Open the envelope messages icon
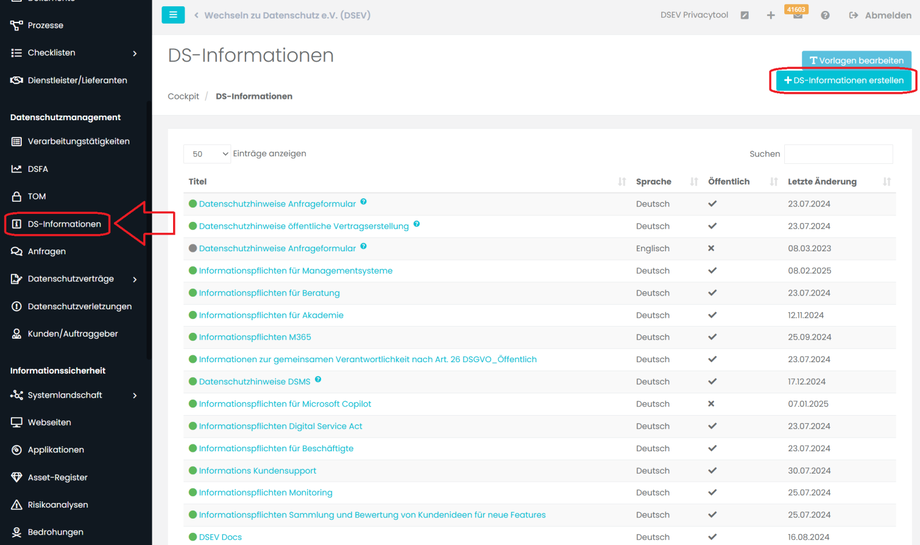Screen dimensions: 920x545 click(797, 16)
